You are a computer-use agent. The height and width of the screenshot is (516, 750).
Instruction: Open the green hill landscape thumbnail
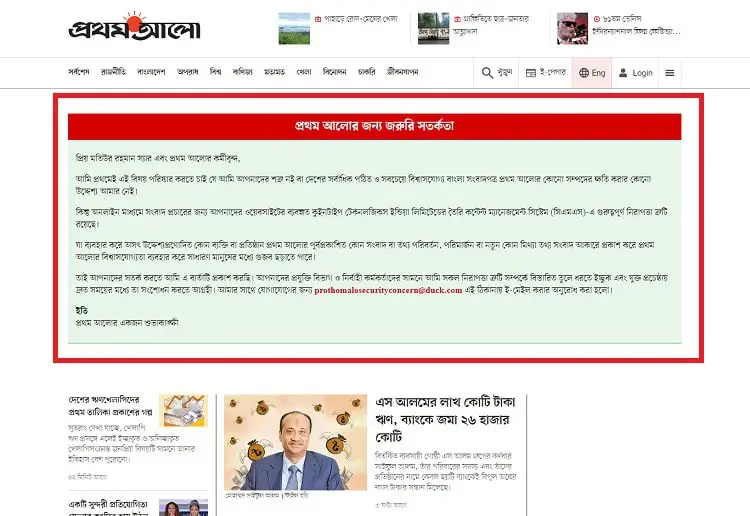tap(294, 28)
